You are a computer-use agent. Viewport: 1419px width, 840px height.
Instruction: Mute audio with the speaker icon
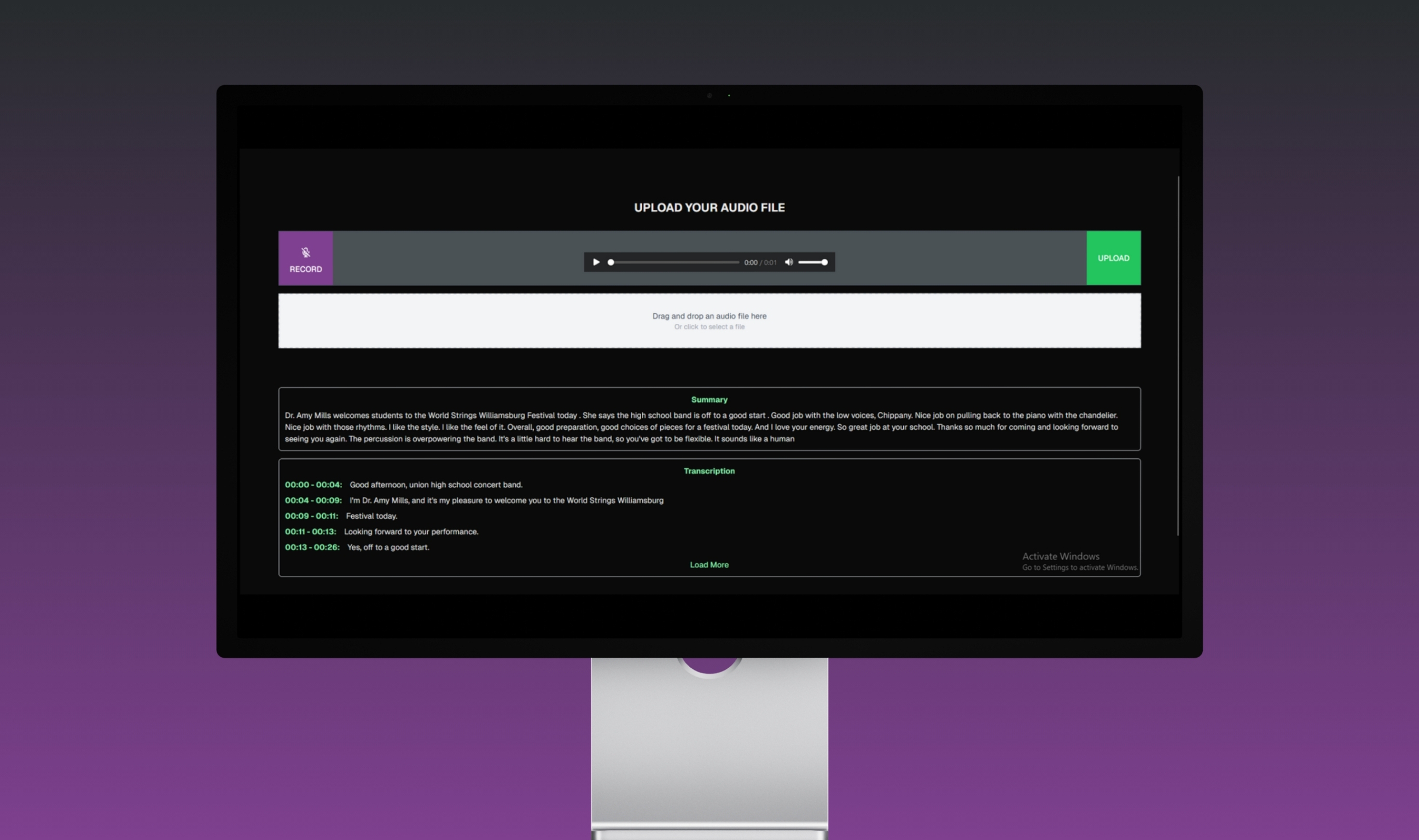pyautogui.click(x=788, y=262)
